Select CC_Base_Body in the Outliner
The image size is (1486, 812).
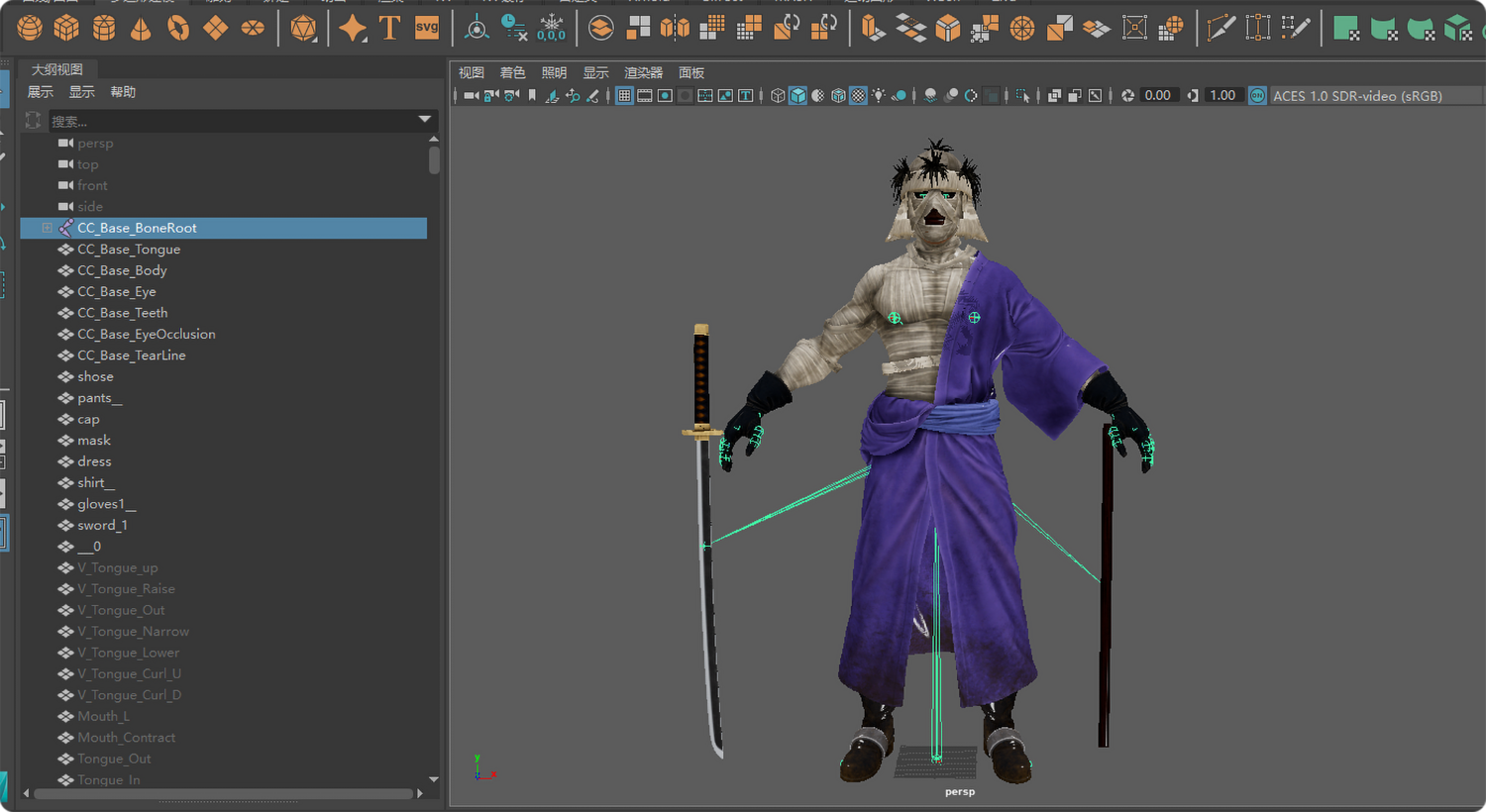[122, 270]
